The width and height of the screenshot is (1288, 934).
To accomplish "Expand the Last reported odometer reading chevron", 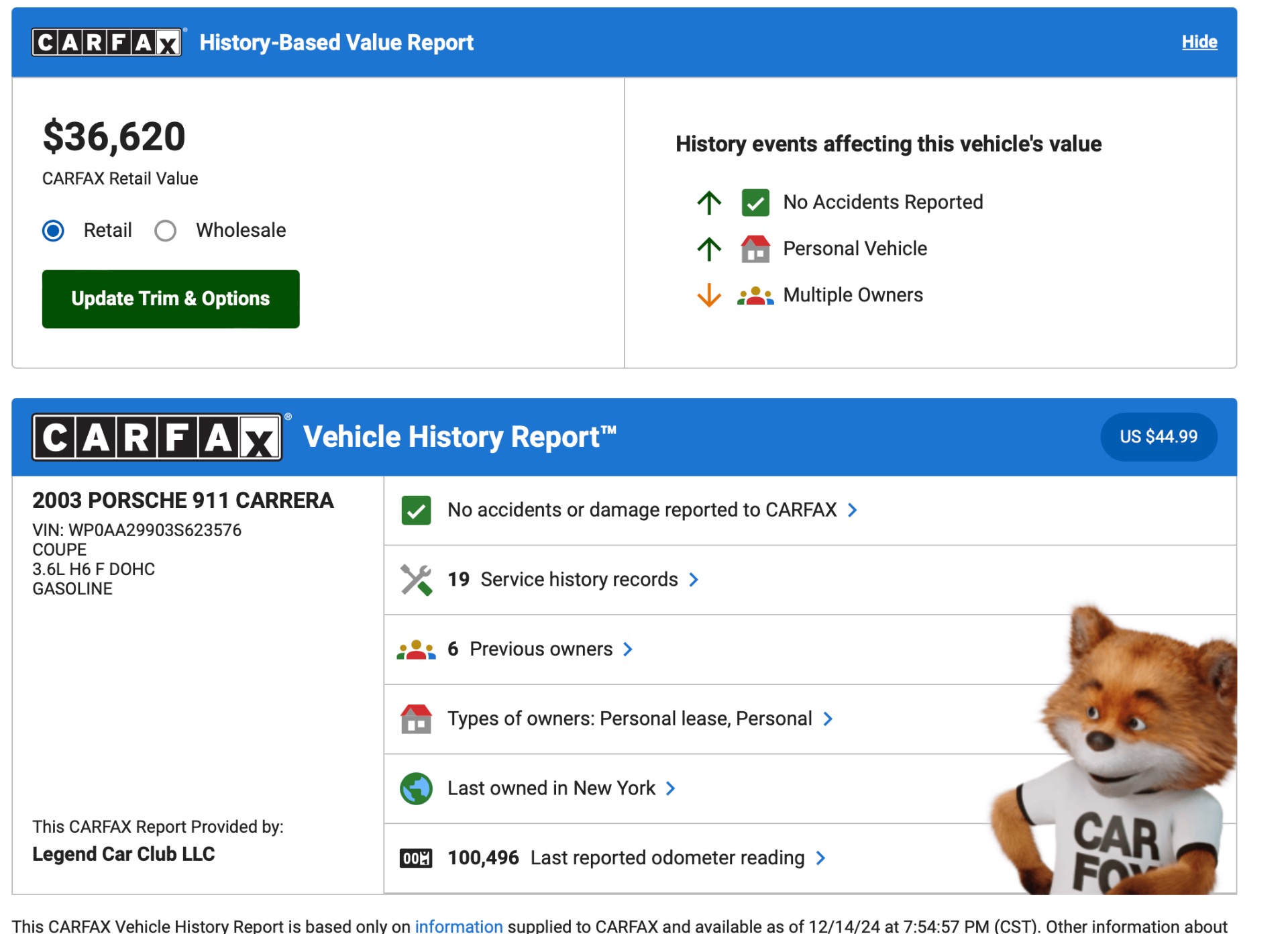I will (821, 858).
